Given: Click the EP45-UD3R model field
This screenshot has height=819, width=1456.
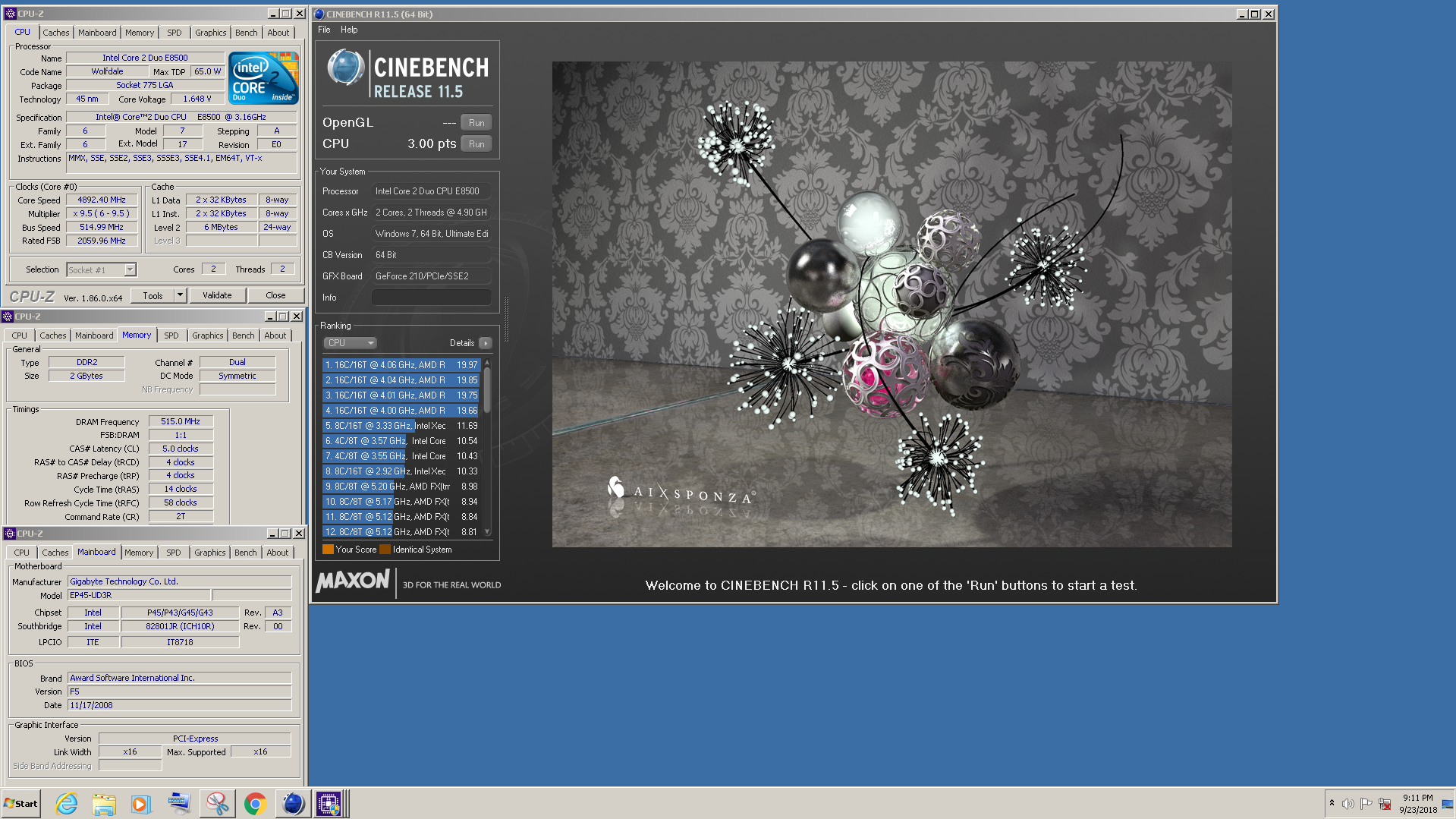Looking at the screenshot, I should pyautogui.click(x=139, y=595).
